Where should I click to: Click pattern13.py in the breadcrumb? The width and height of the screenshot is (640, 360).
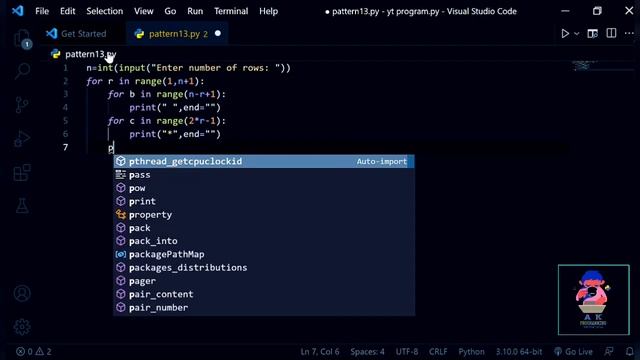click(91, 54)
